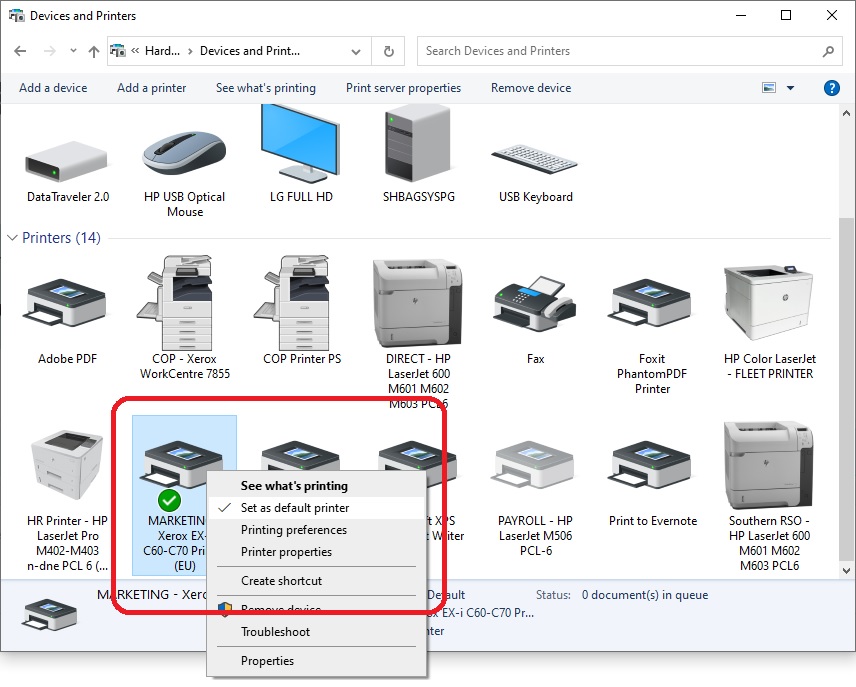This screenshot has height=687, width=856.
Task: Expand the address bar history dropdown
Action: point(356,52)
